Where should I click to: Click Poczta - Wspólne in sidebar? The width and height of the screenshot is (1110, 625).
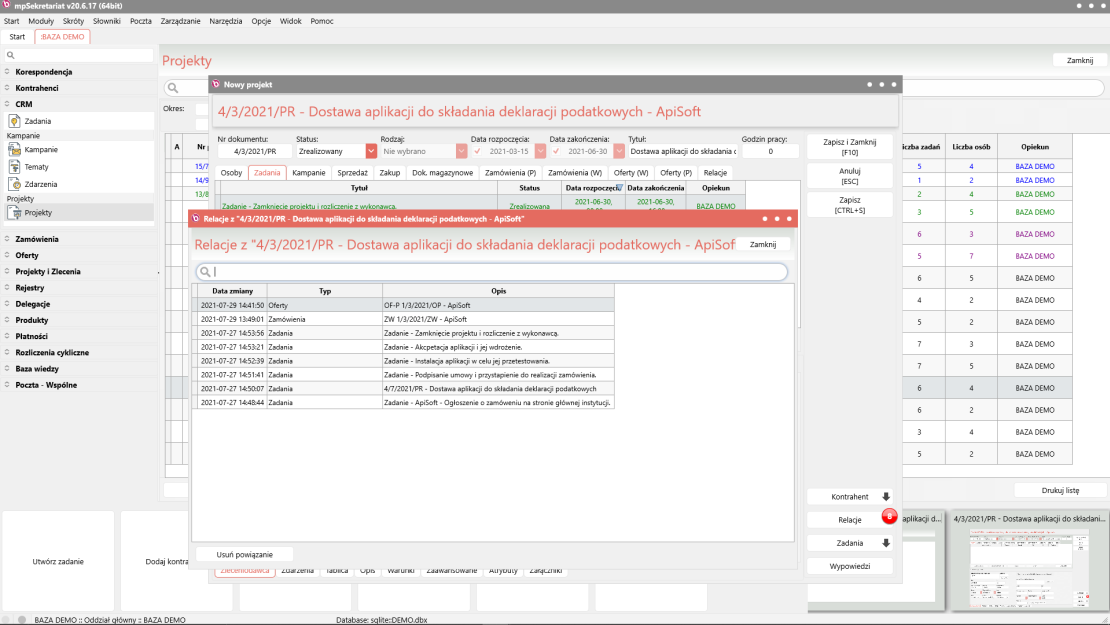[46, 385]
